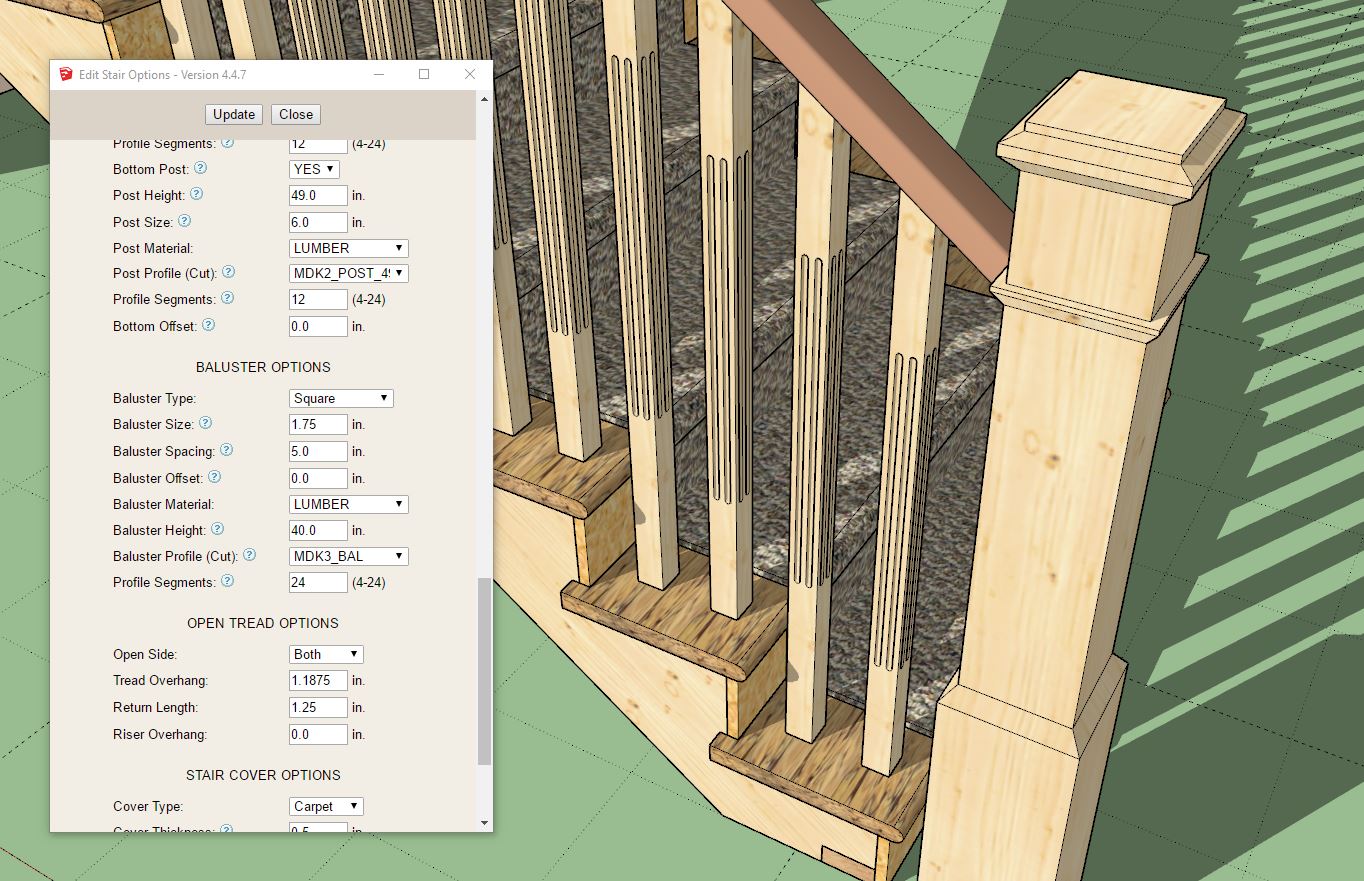The image size is (1364, 881).
Task: Open the Cover Type Carpet dropdown
Action: coord(326,806)
